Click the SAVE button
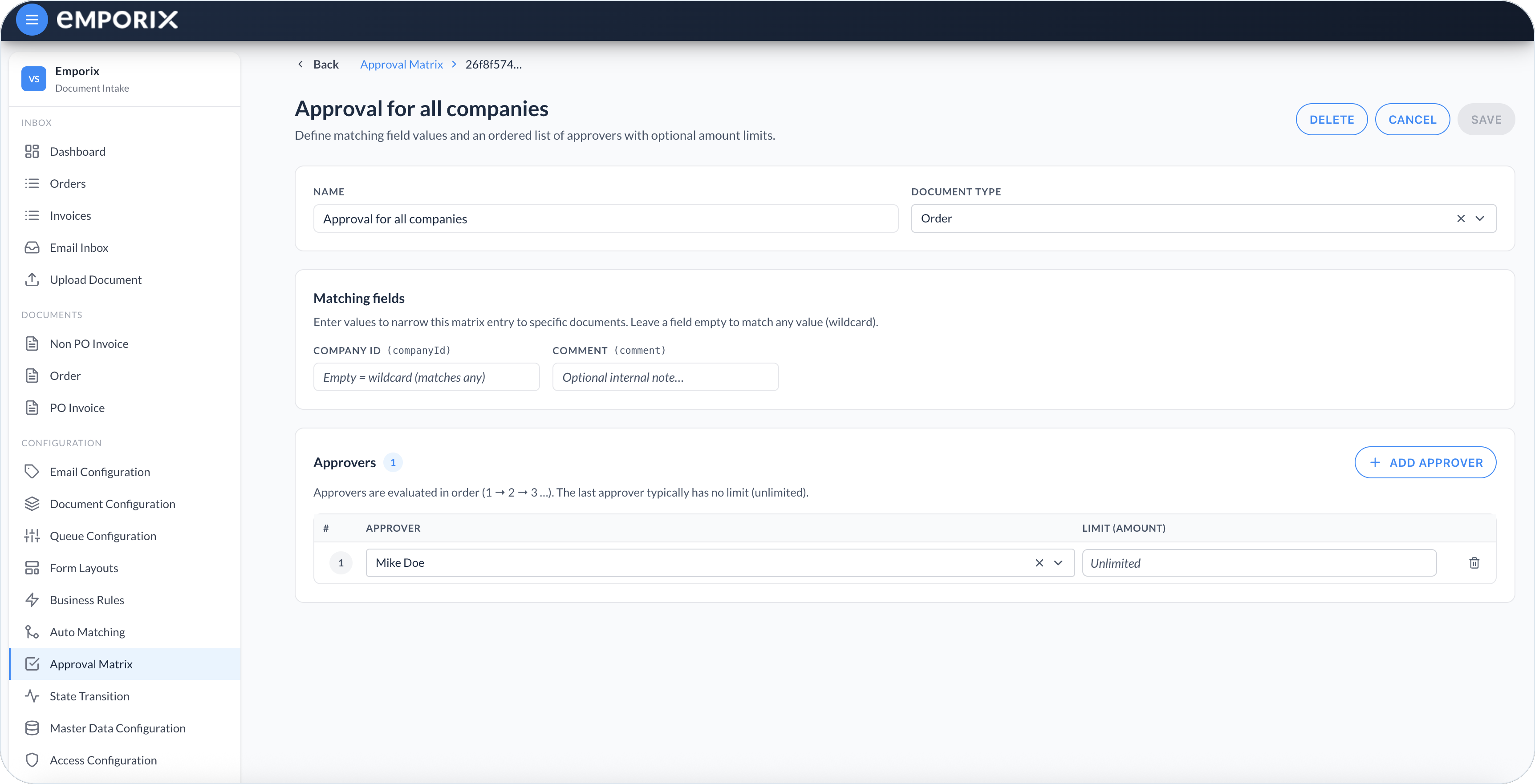This screenshot has width=1535, height=784. click(1486, 120)
